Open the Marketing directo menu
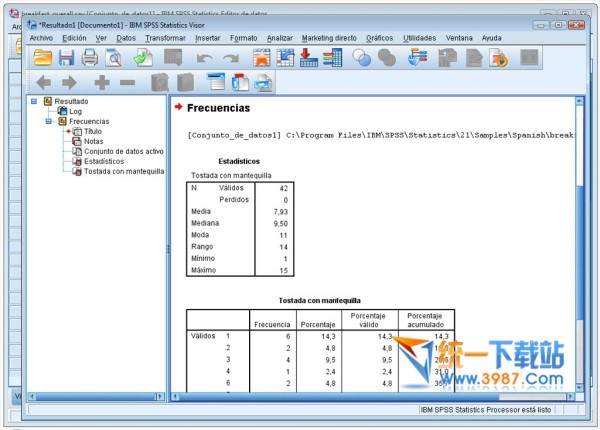 (x=329, y=38)
